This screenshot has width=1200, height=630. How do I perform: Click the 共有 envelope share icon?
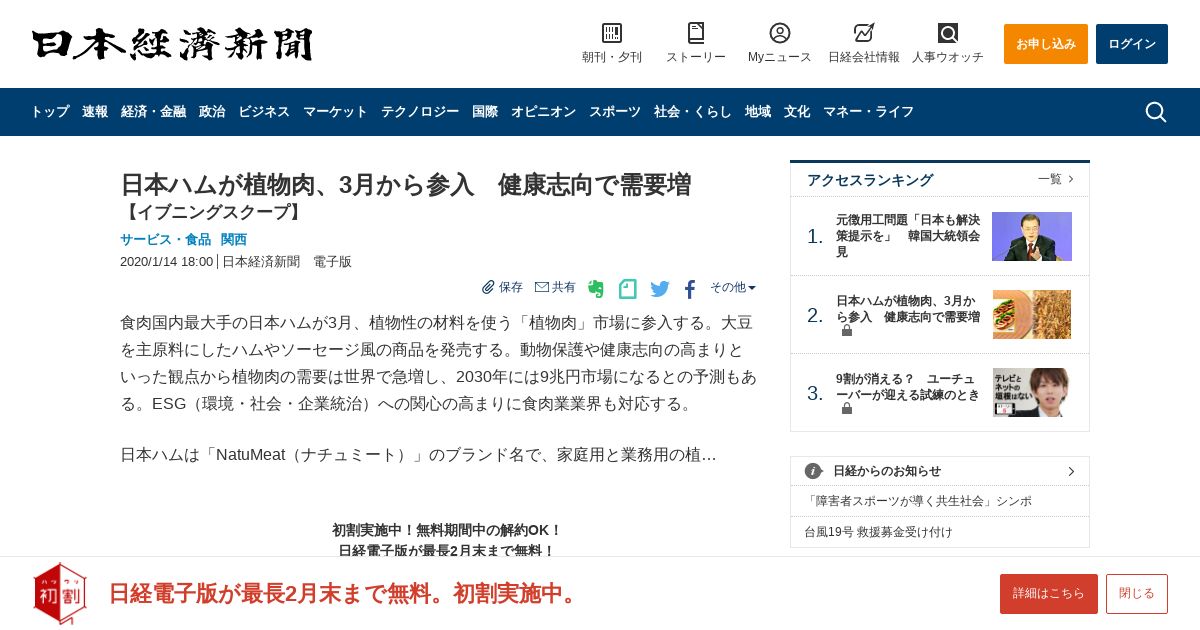[x=542, y=287]
